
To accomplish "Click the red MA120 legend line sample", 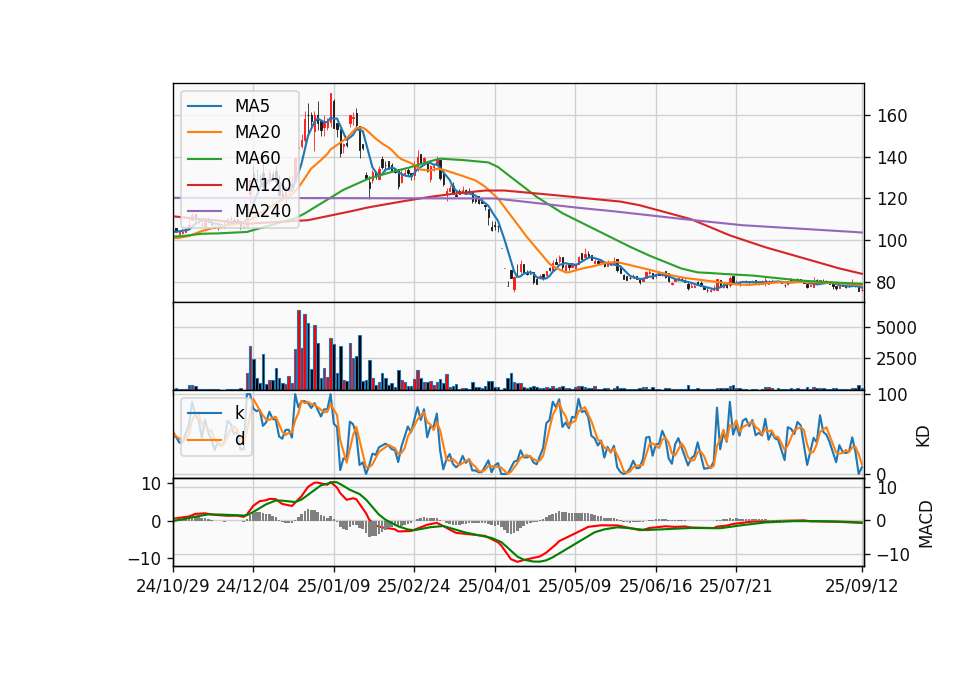I will click(x=204, y=185).
